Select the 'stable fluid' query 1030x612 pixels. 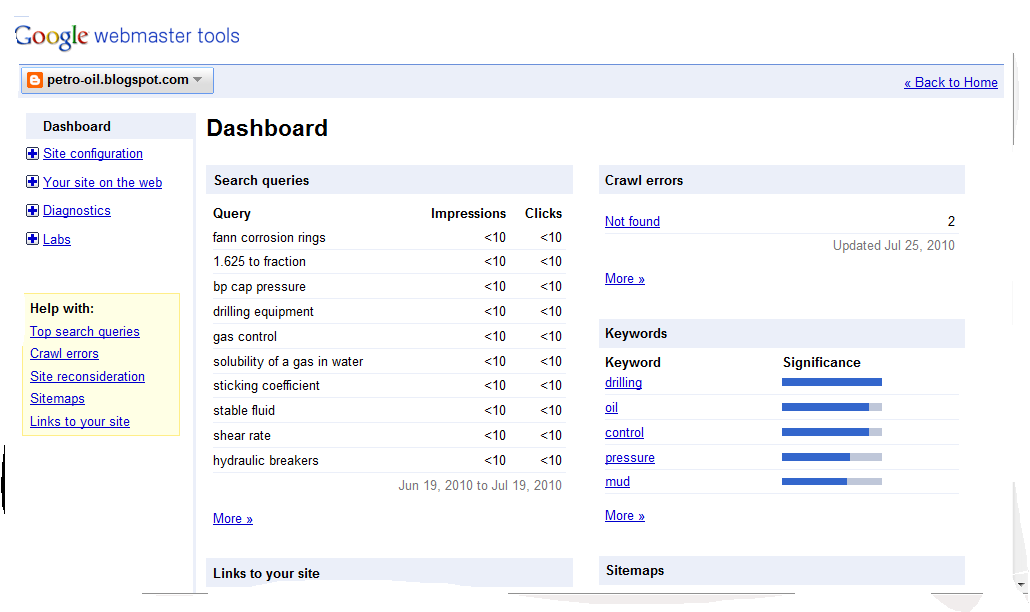(244, 410)
